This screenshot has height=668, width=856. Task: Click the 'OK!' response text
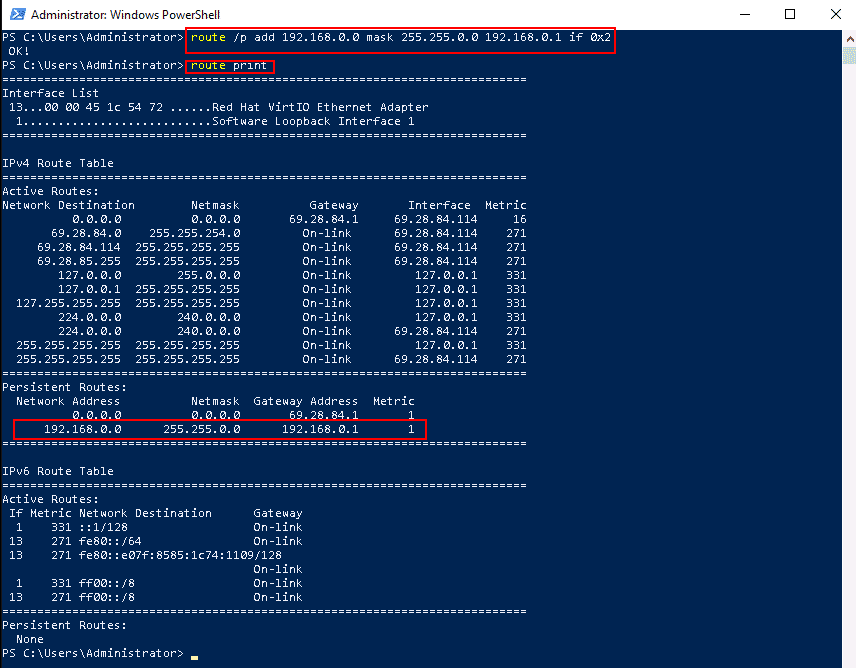[19, 51]
